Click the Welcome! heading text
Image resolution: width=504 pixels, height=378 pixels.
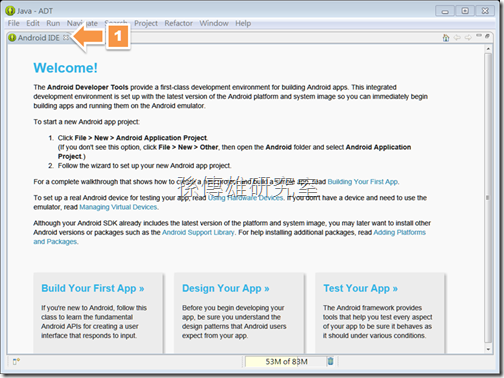(65, 68)
